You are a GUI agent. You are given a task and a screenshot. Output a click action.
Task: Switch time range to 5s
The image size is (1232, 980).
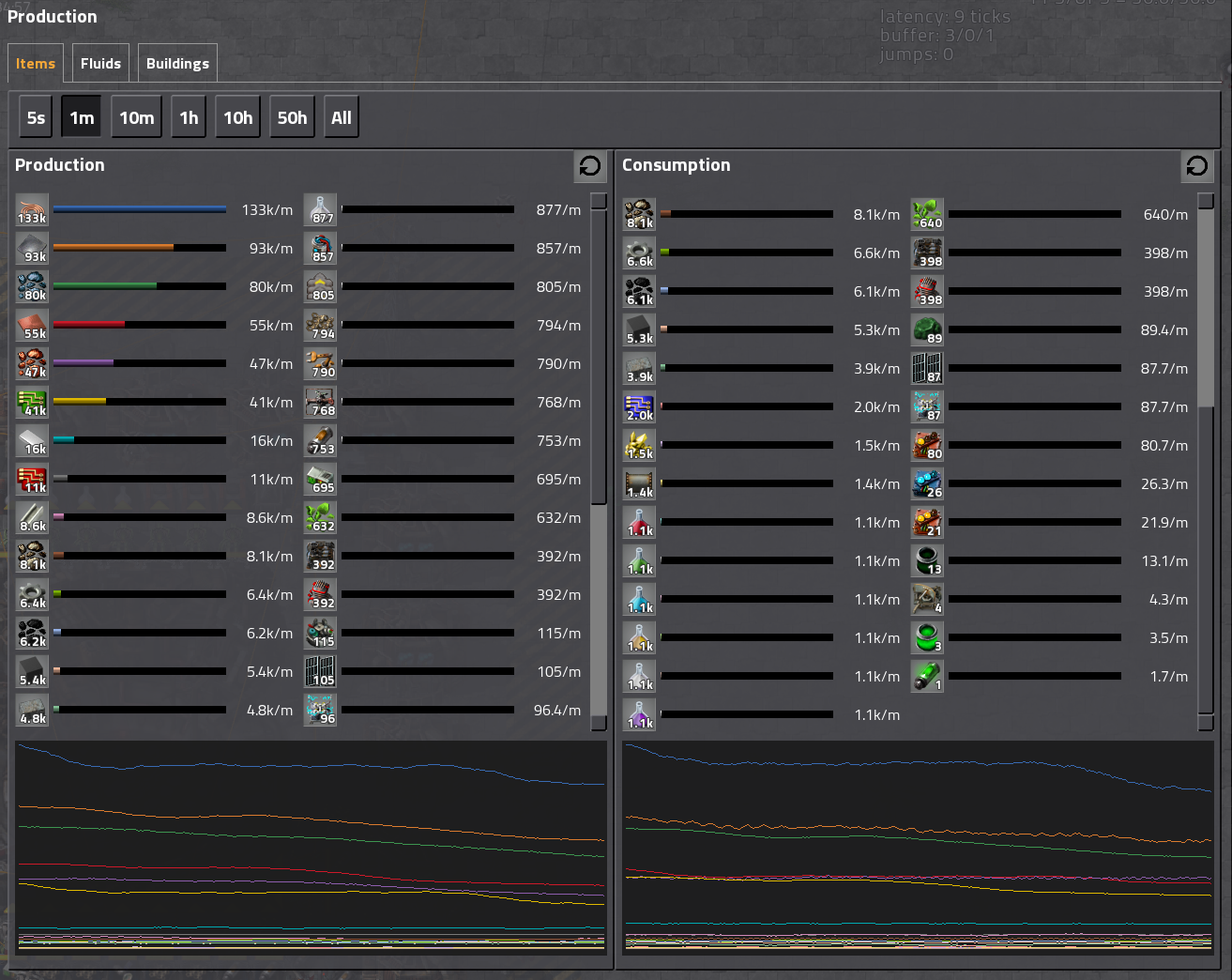click(36, 118)
